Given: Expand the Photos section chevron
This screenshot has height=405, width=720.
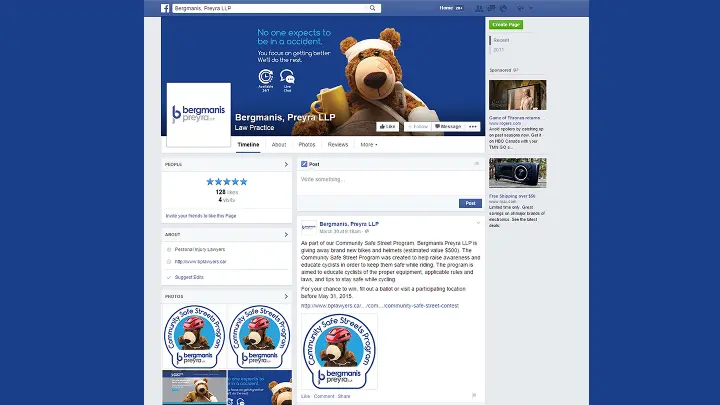Looking at the screenshot, I should click(x=286, y=297).
